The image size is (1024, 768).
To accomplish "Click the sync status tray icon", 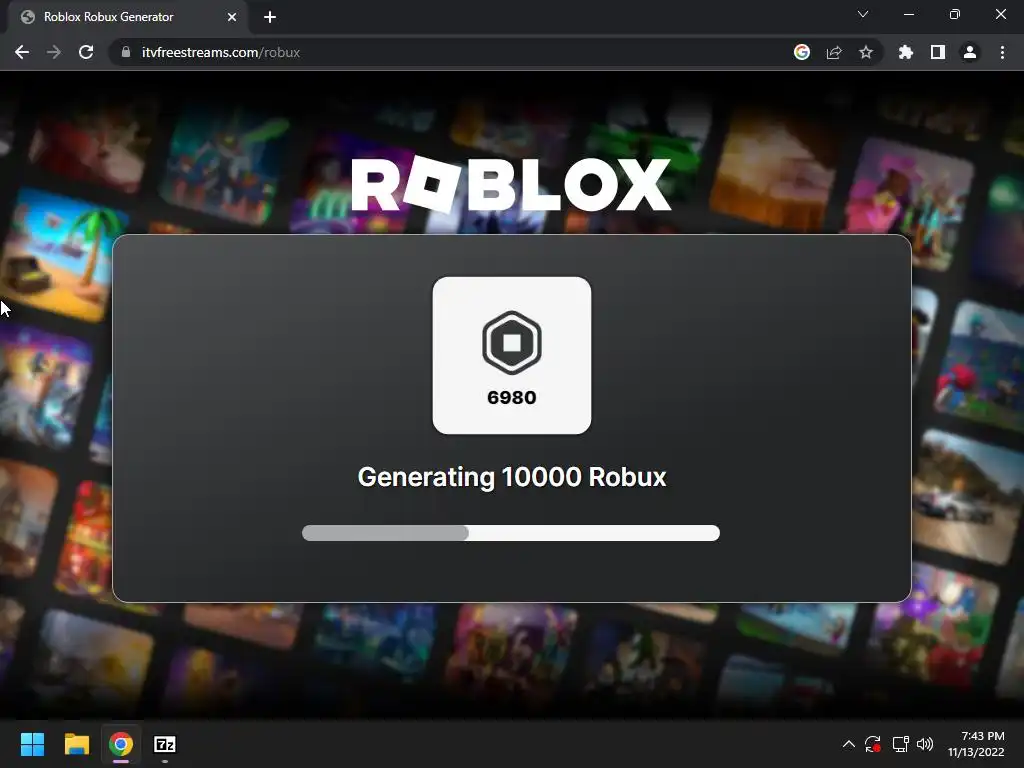I will (x=872, y=744).
